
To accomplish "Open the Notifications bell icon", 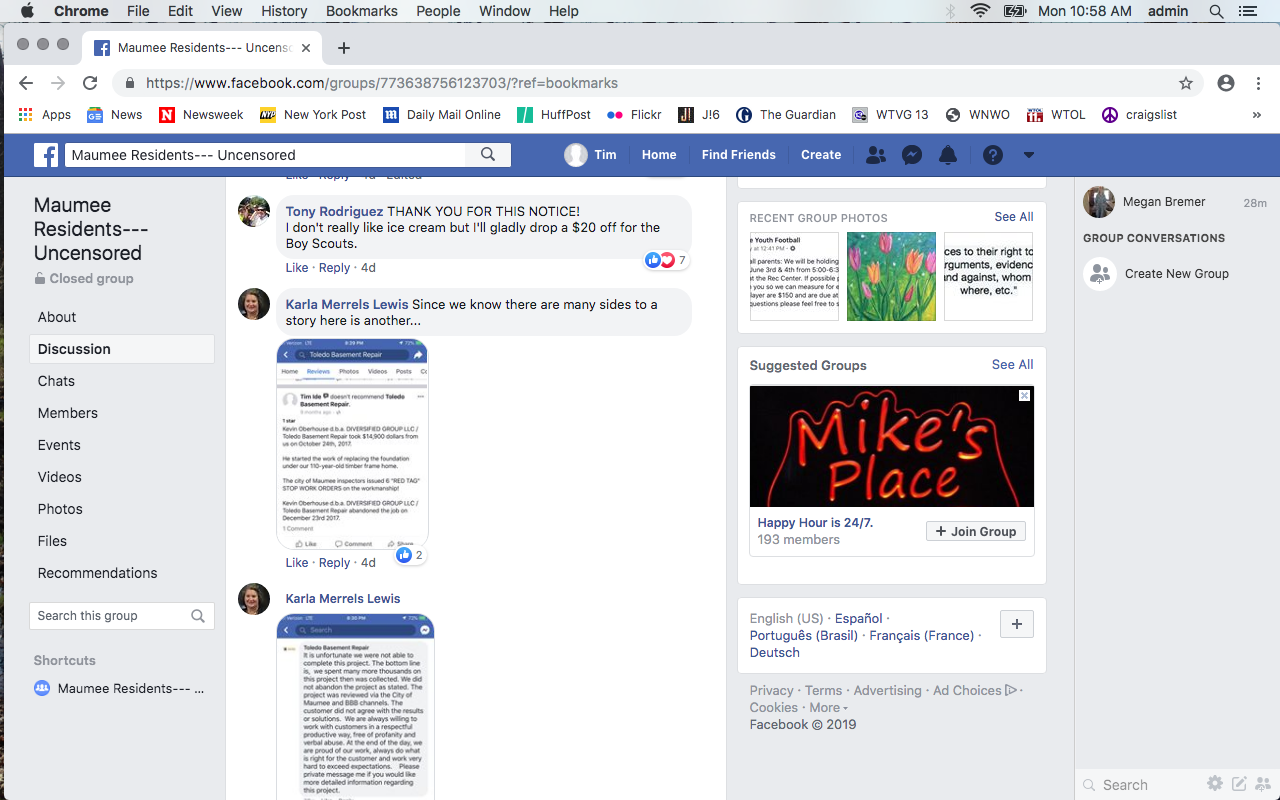I will 948,155.
